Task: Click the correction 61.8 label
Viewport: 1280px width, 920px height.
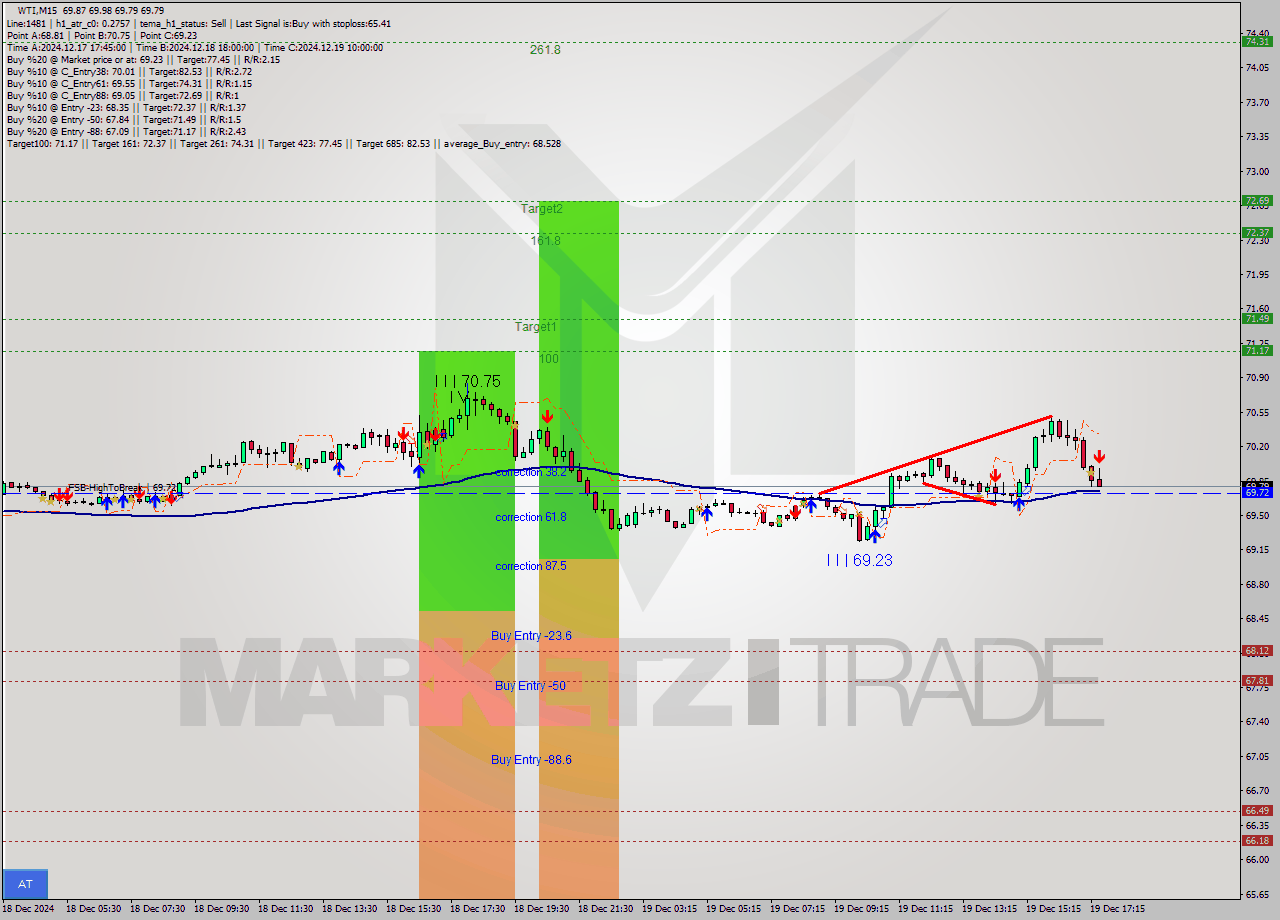Action: pyautogui.click(x=531, y=517)
